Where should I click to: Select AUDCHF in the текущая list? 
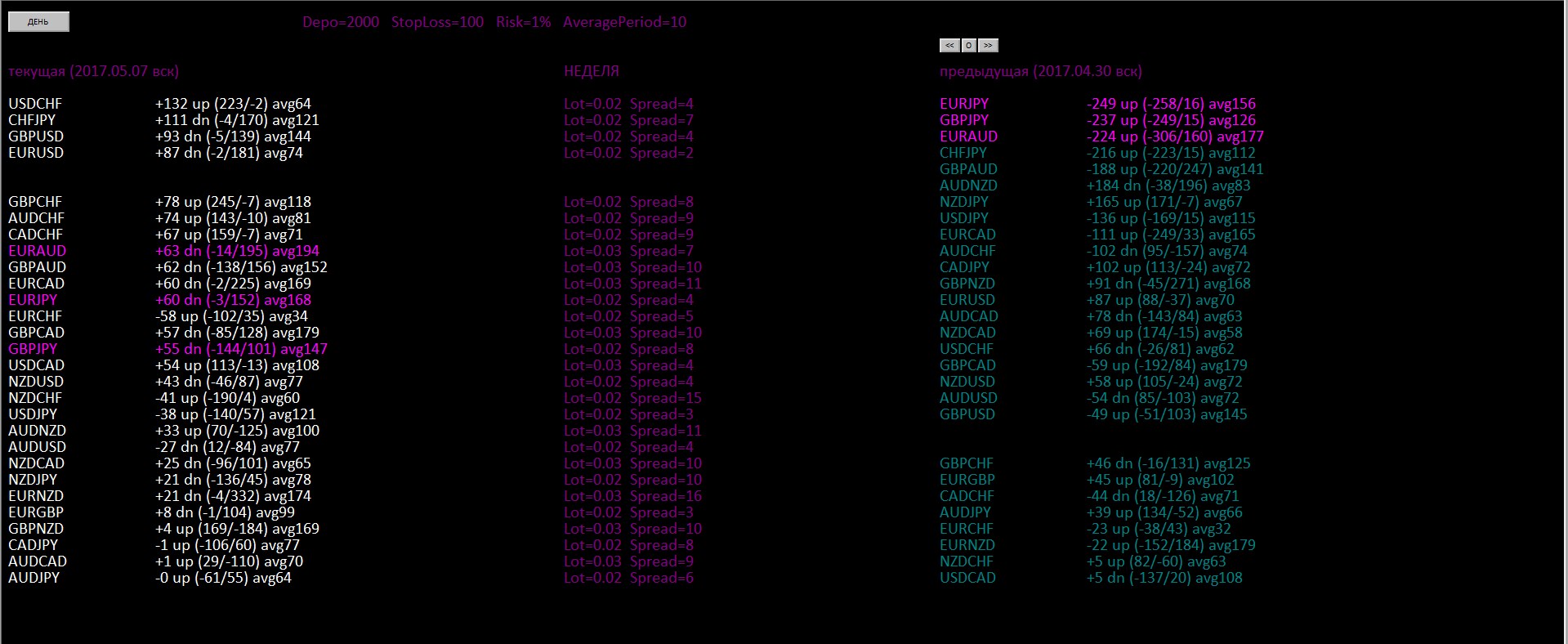37,218
